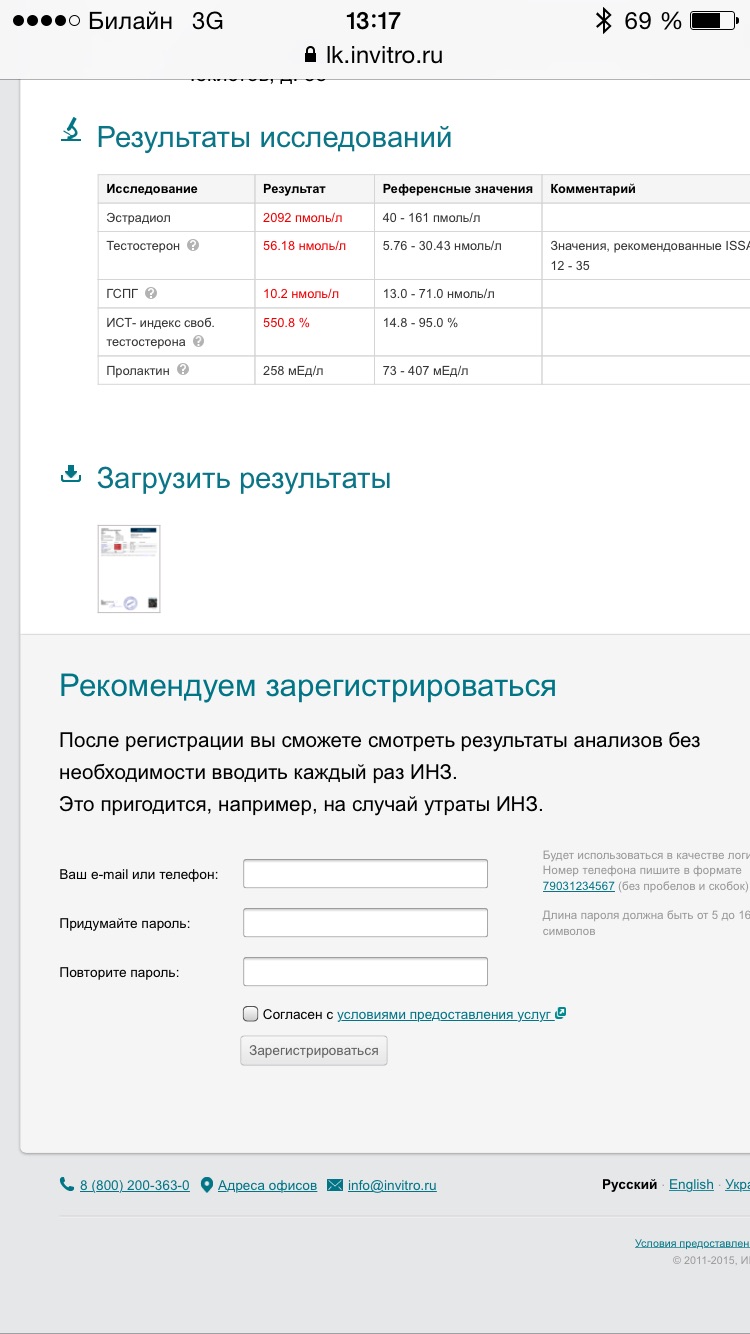Click the envelope icon before info@invitro.ru
750x1334 pixels.
335,1185
